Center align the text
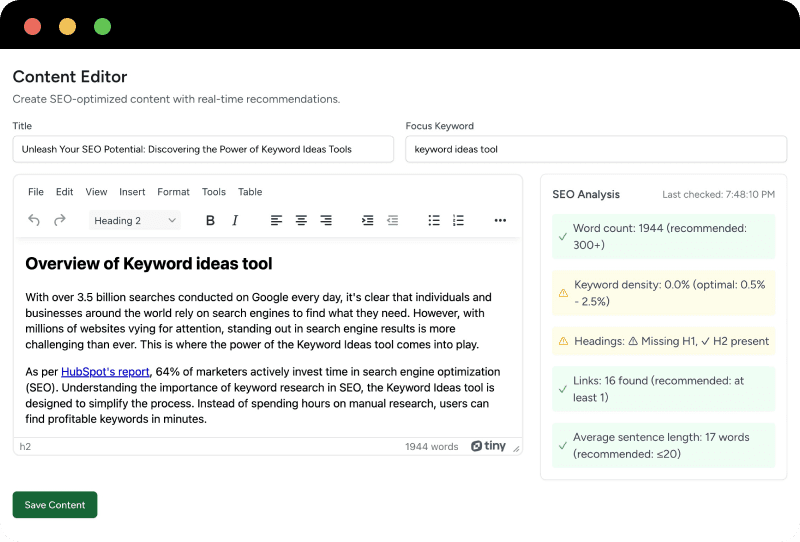Screen dimensions: 800x542 point(301,220)
